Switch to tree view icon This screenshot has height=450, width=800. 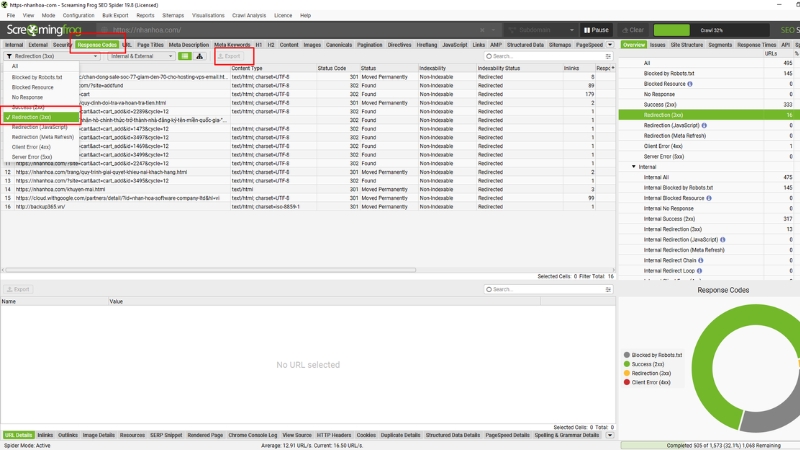199,56
